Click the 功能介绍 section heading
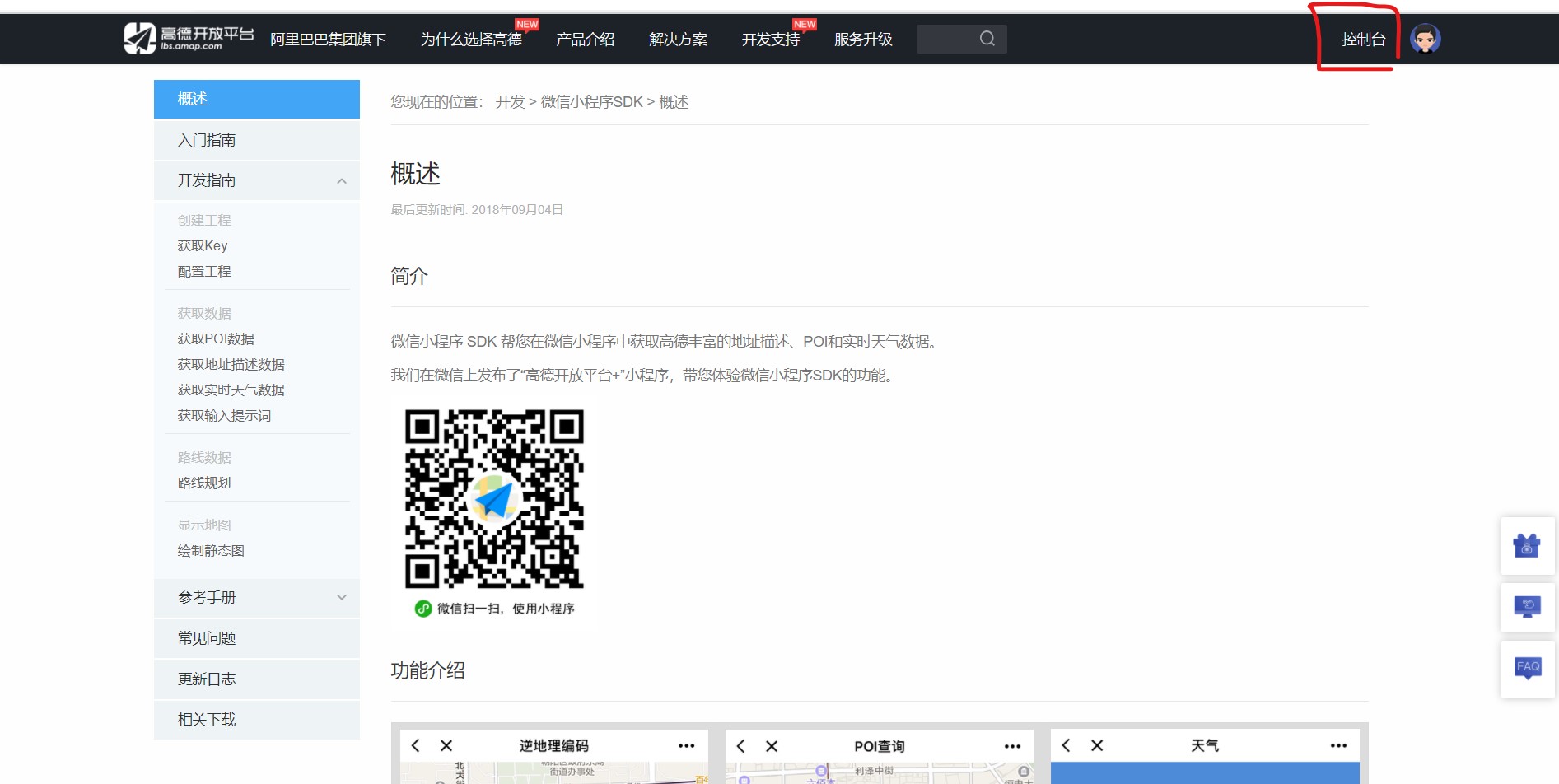Image resolution: width=1559 pixels, height=784 pixels. pos(427,670)
